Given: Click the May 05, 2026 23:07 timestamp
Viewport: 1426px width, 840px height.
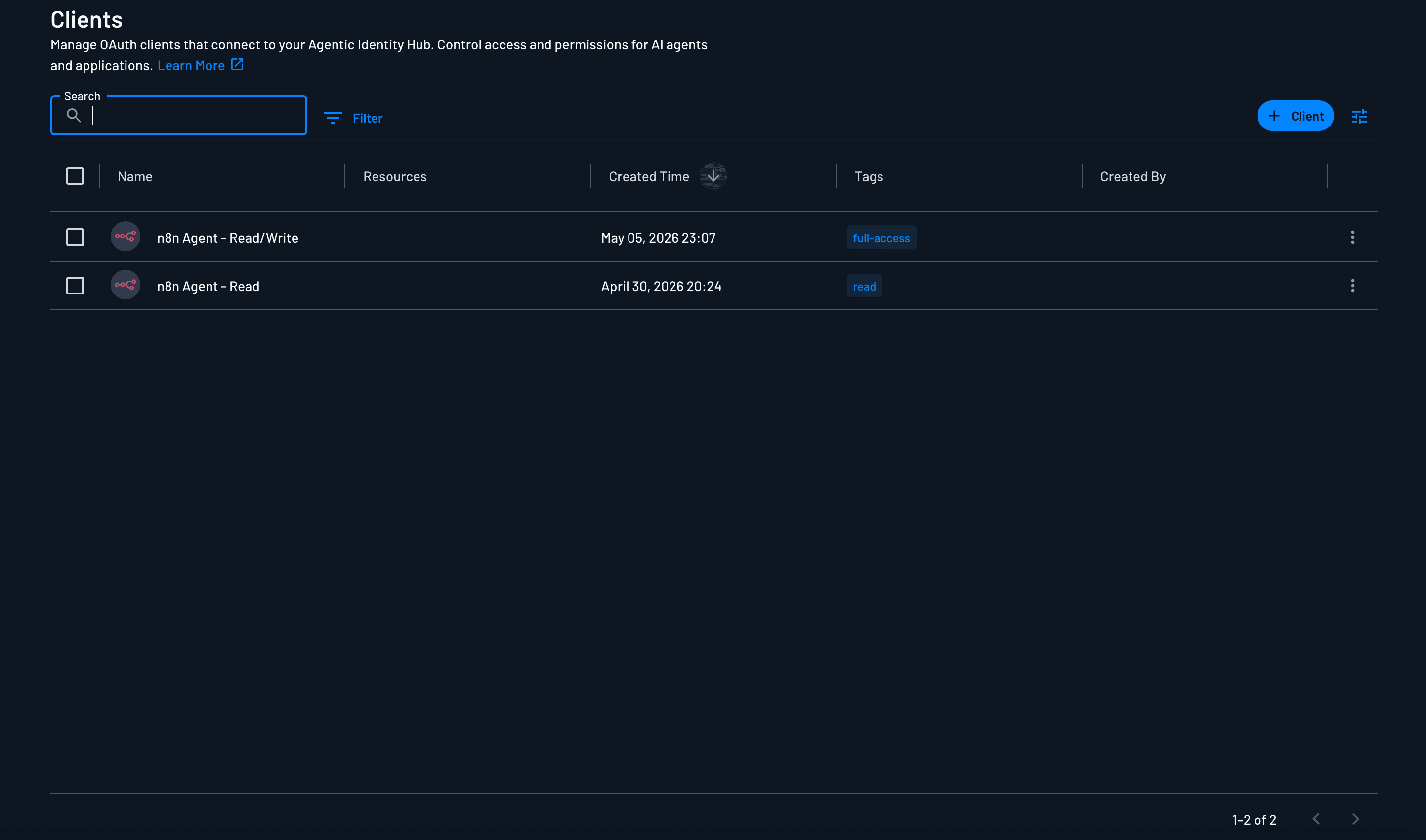Looking at the screenshot, I should pyautogui.click(x=658, y=238).
